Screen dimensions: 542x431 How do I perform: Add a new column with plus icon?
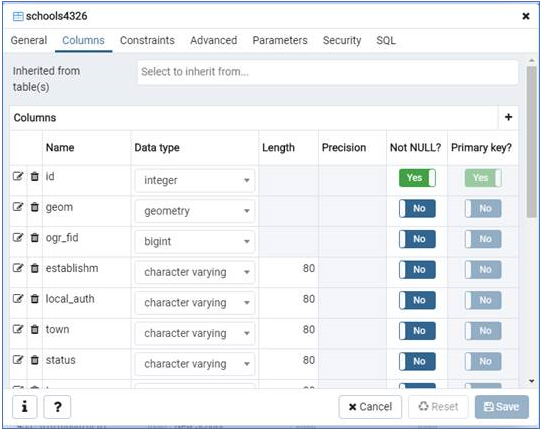[x=508, y=117]
